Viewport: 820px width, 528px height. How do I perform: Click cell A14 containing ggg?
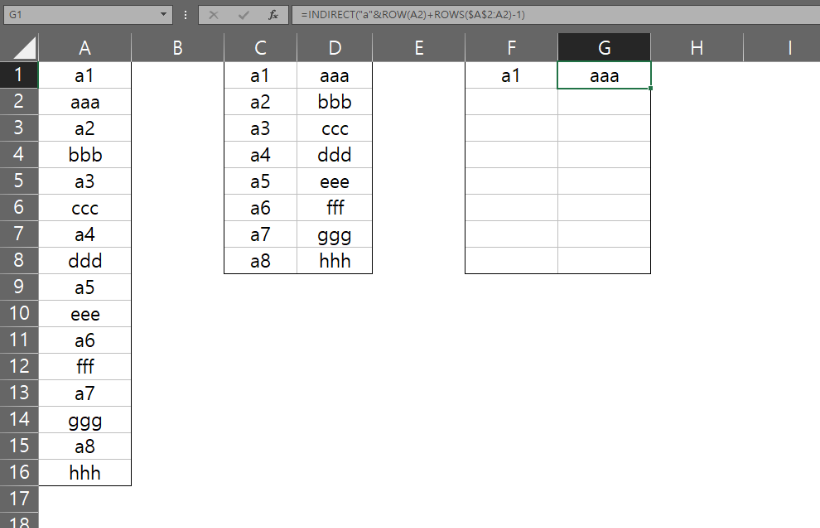[85, 420]
